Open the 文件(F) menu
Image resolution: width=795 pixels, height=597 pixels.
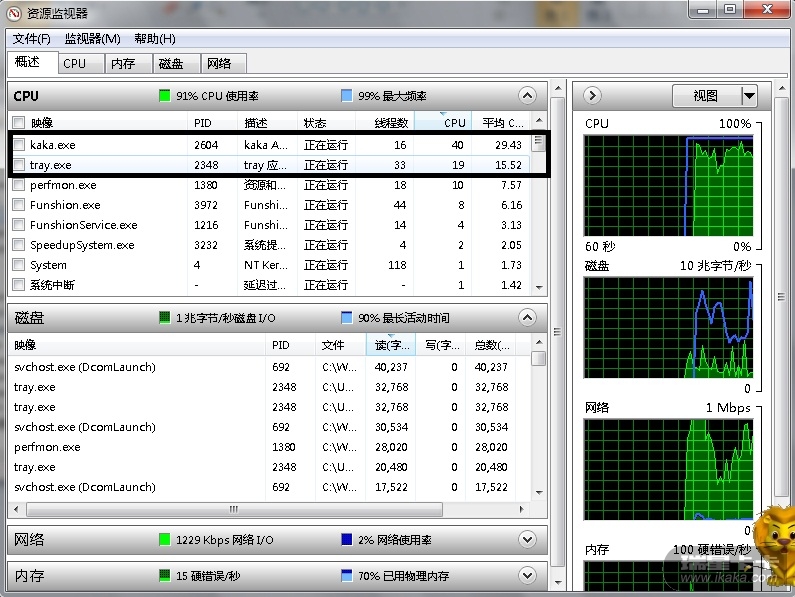point(31,39)
